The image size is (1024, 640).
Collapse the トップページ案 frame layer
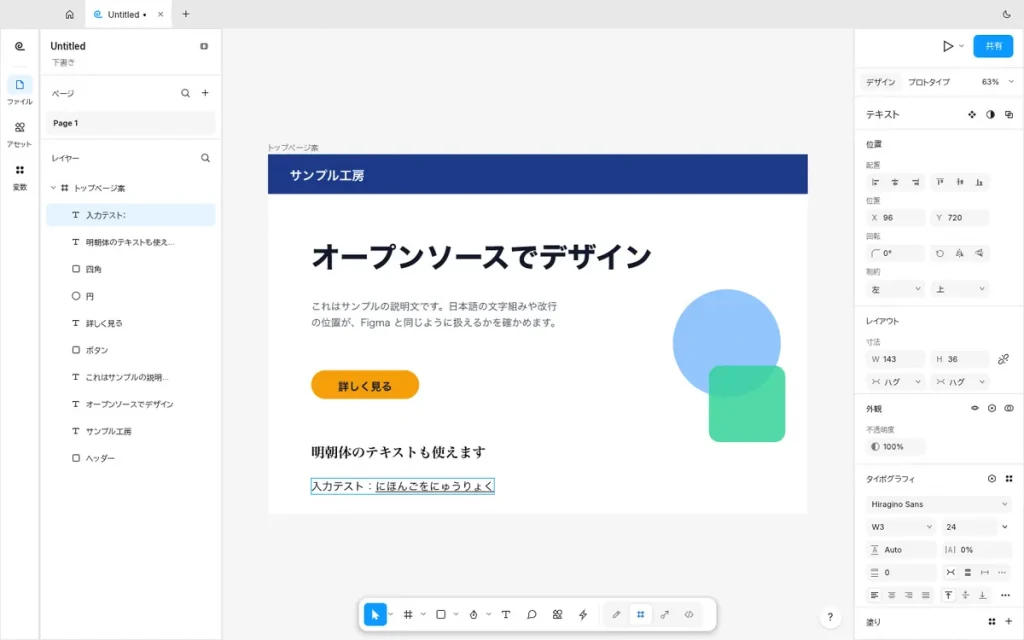[x=54, y=188]
